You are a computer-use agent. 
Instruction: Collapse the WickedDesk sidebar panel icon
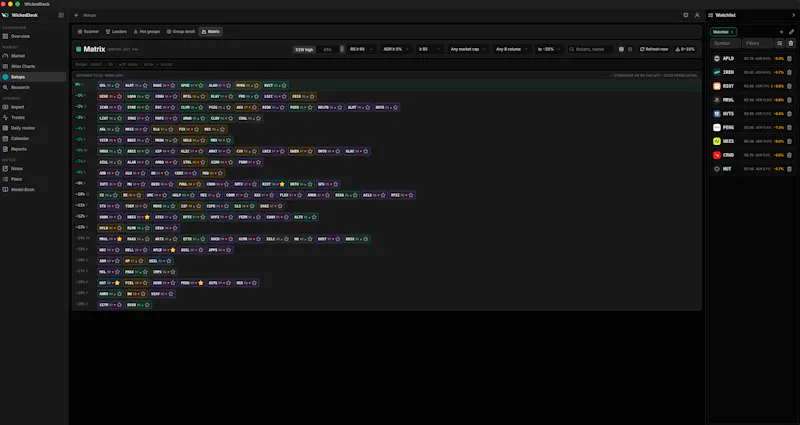click(61, 15)
